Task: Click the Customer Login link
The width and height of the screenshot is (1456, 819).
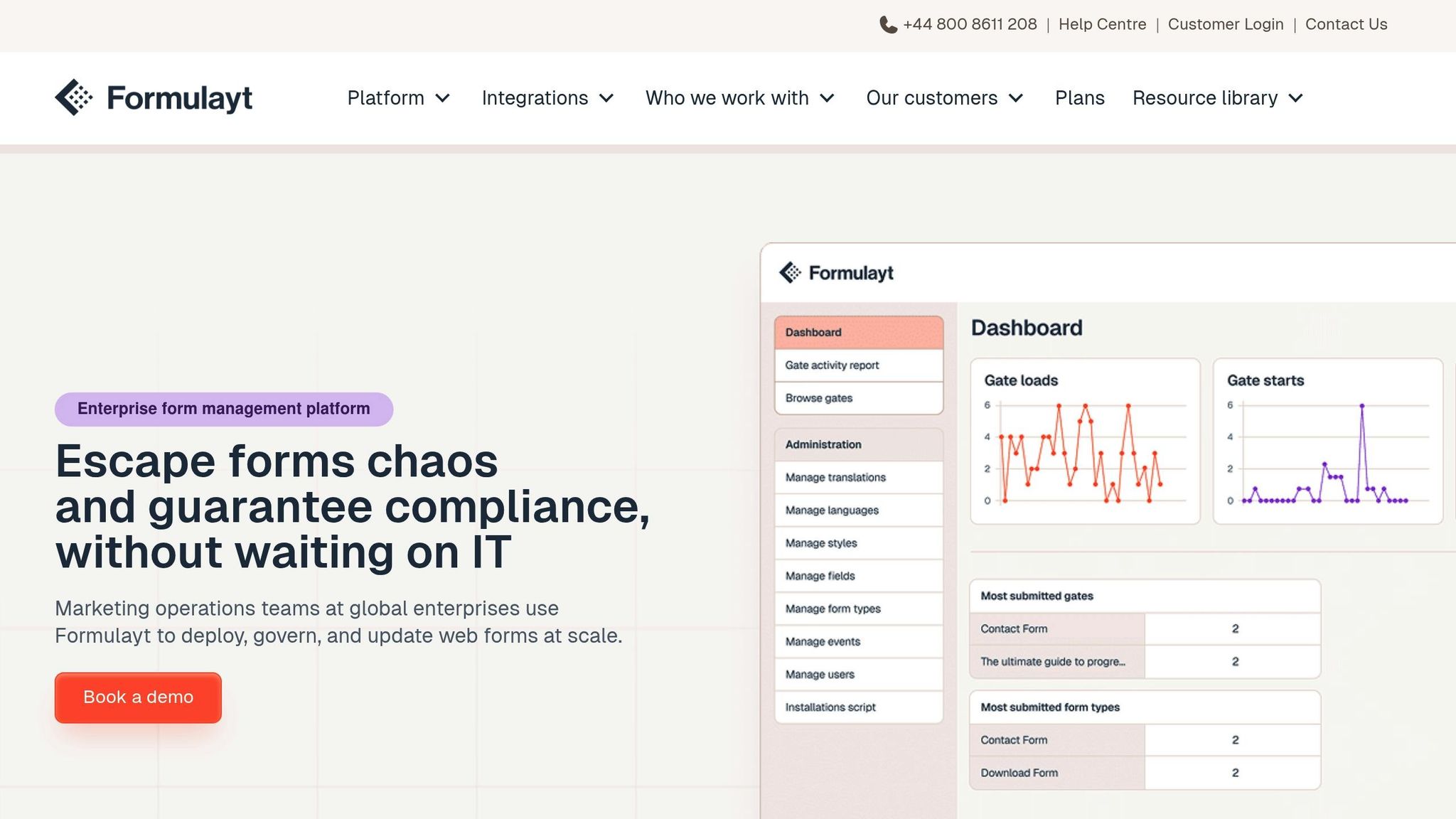Action: tap(1226, 25)
